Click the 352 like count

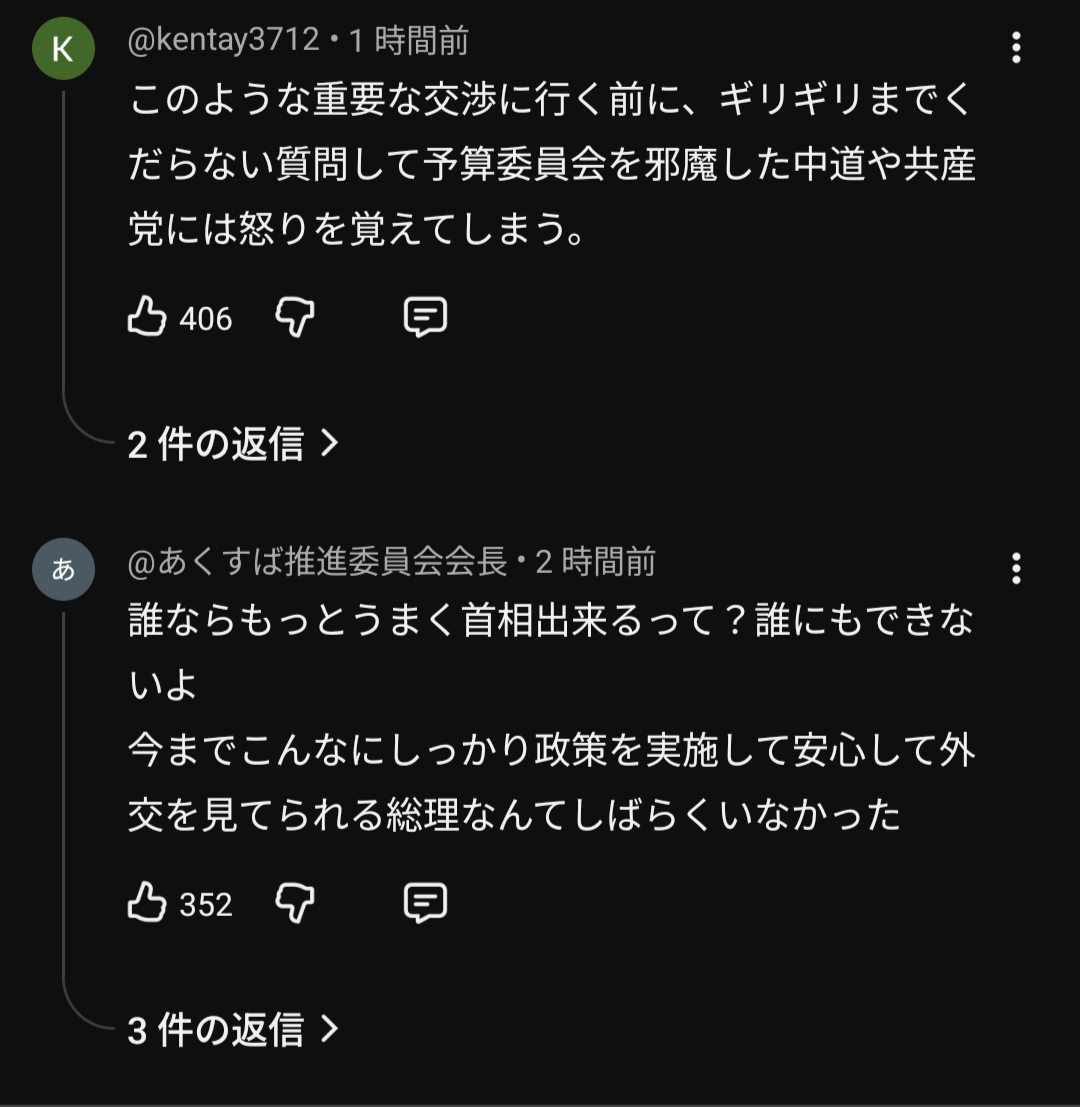206,905
